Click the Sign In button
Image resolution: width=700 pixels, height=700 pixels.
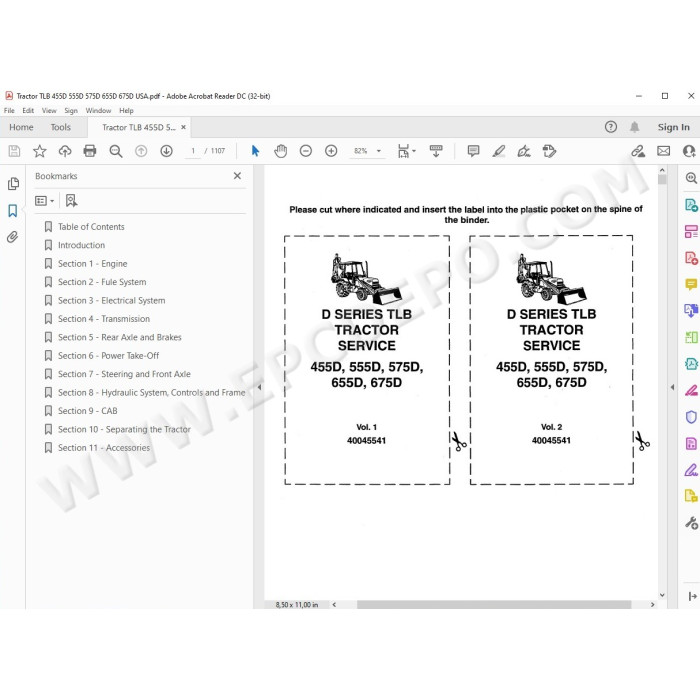point(674,127)
